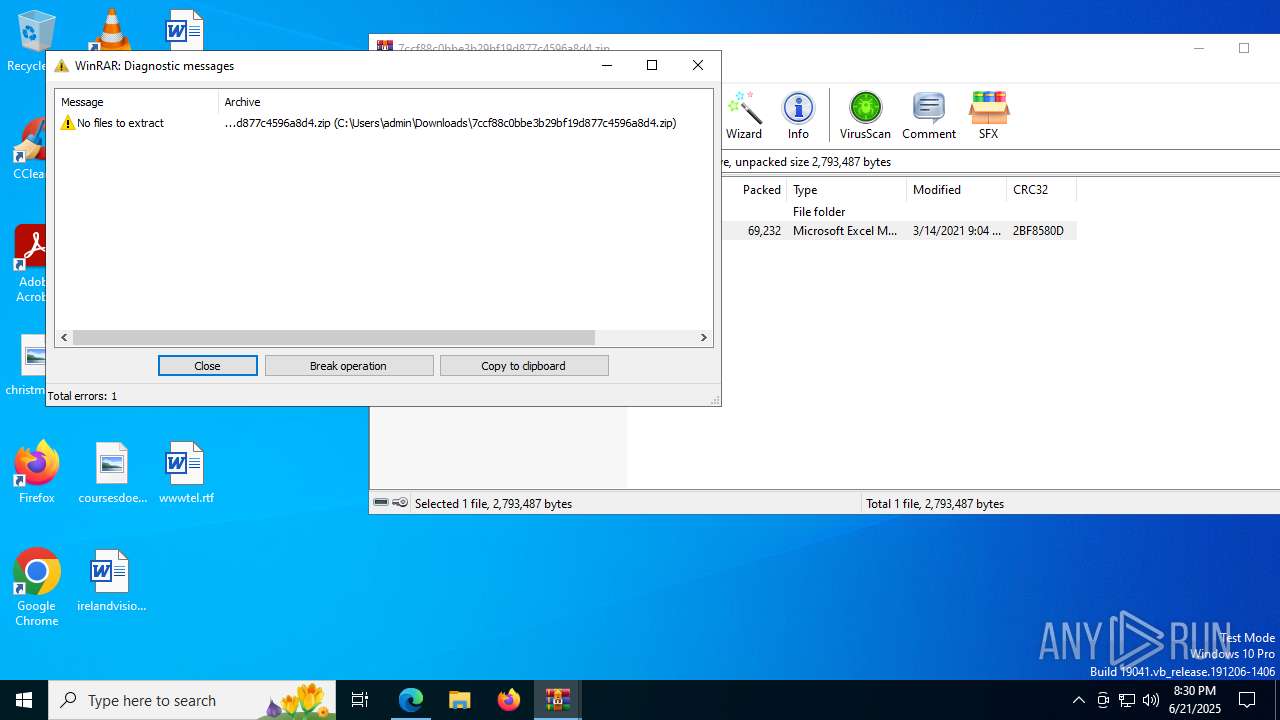The width and height of the screenshot is (1280, 720).
Task: Click the CRC32 column header in WinRAR
Action: click(1041, 190)
